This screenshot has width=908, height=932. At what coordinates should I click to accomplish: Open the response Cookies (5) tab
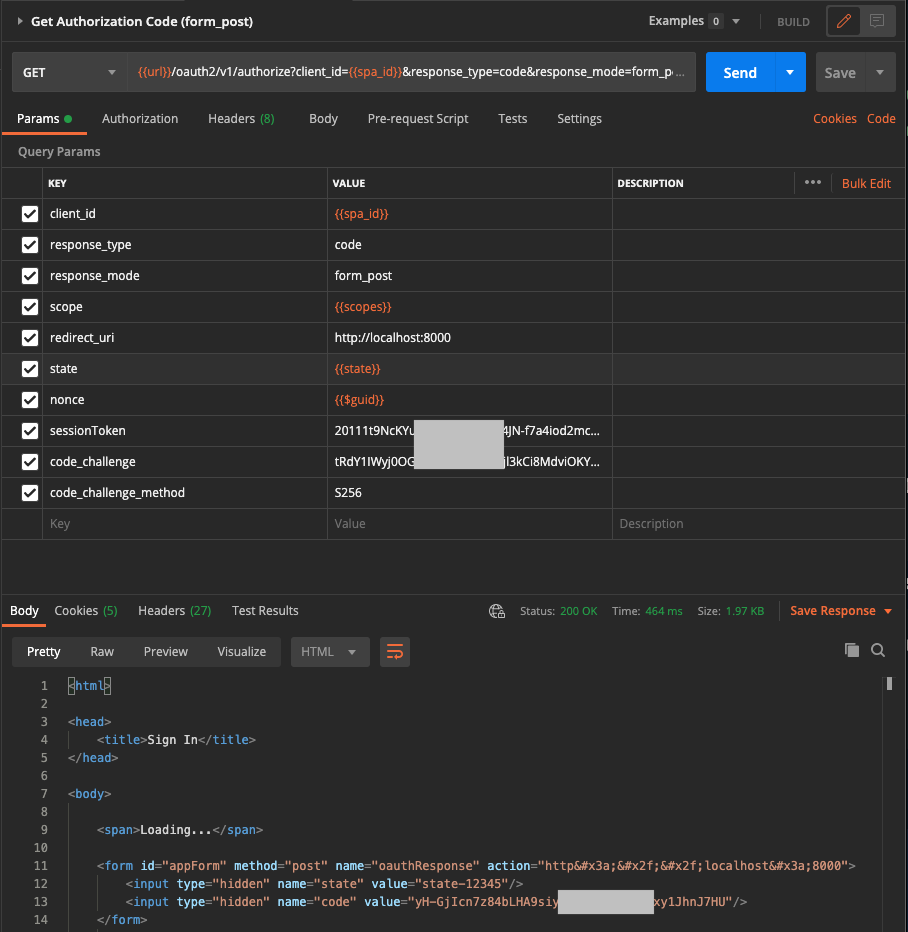[86, 611]
